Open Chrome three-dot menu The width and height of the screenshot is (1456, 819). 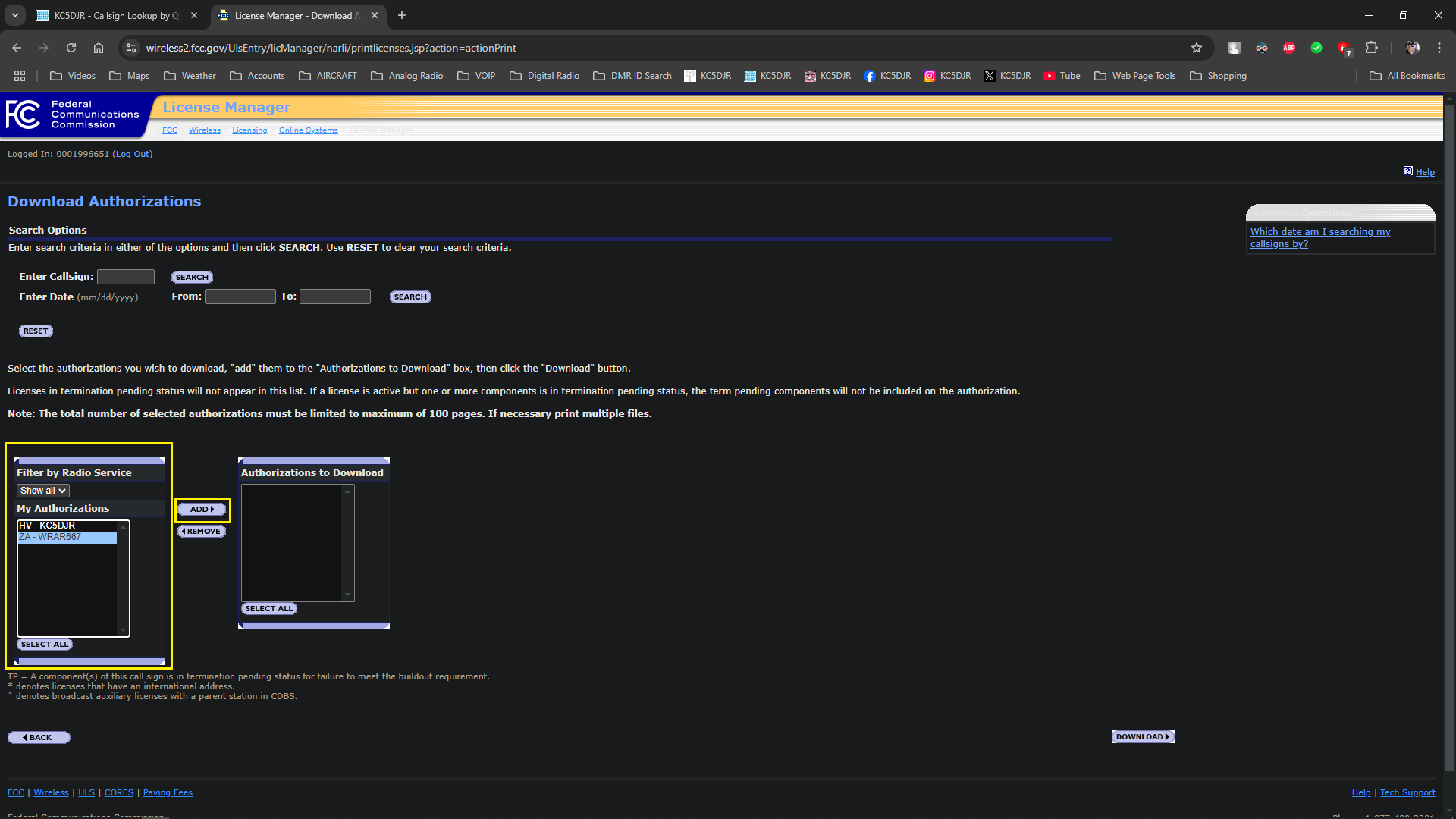pyautogui.click(x=1439, y=48)
